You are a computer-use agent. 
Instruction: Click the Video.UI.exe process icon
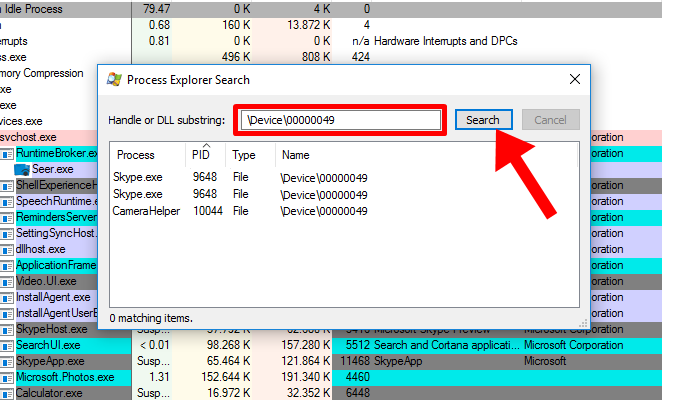(x=7, y=282)
